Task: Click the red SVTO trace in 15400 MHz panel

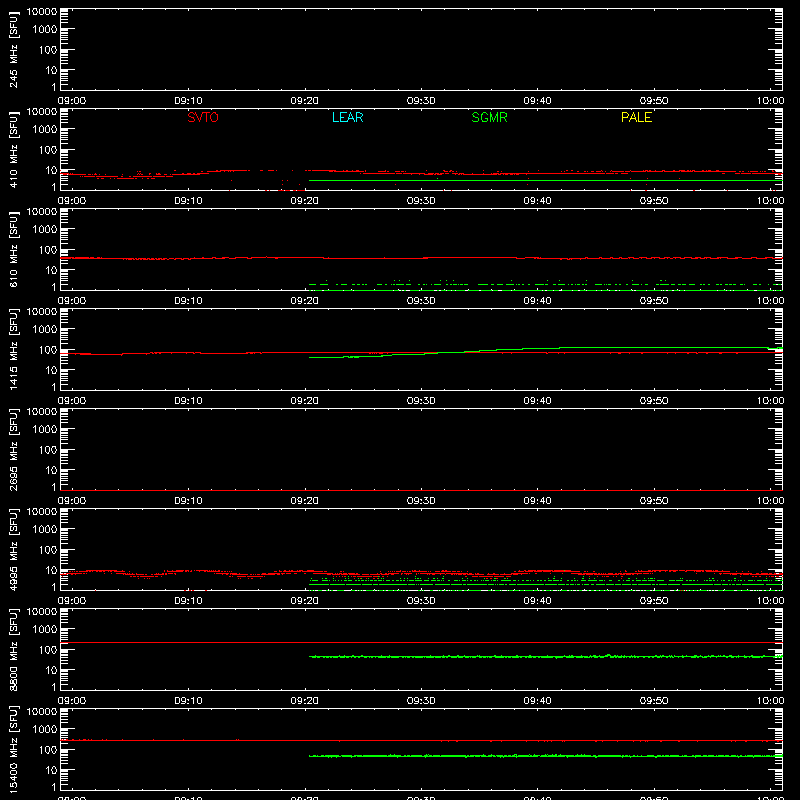Action: point(421,740)
